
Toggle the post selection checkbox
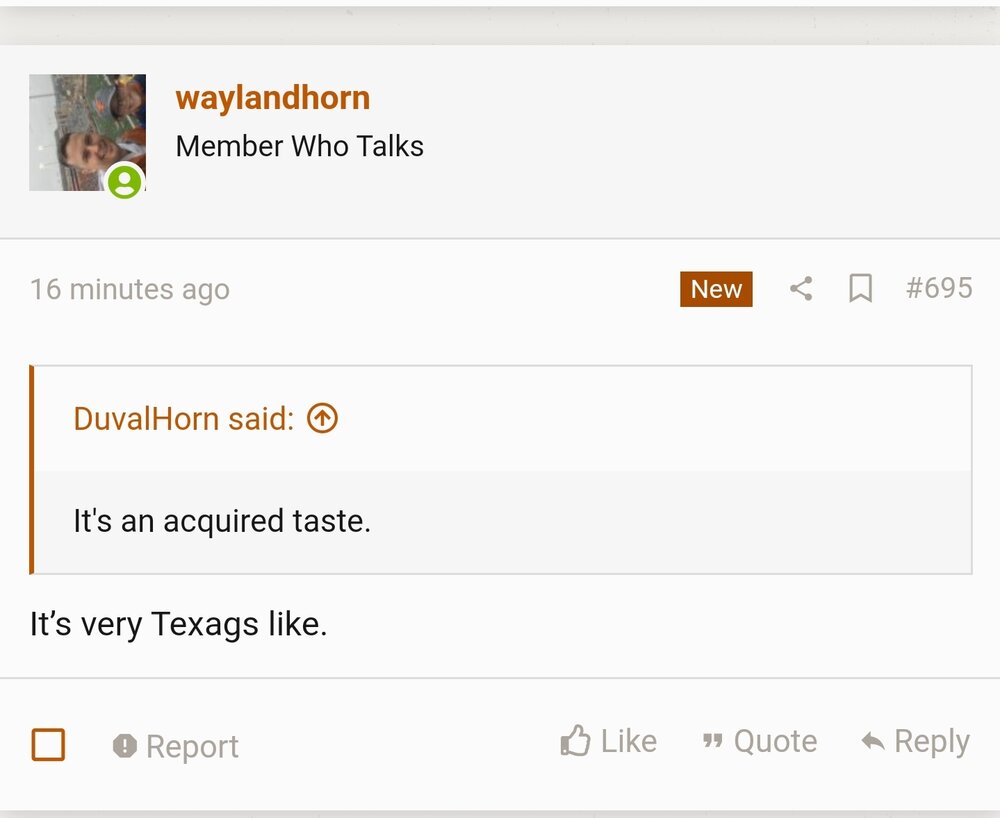pos(48,745)
